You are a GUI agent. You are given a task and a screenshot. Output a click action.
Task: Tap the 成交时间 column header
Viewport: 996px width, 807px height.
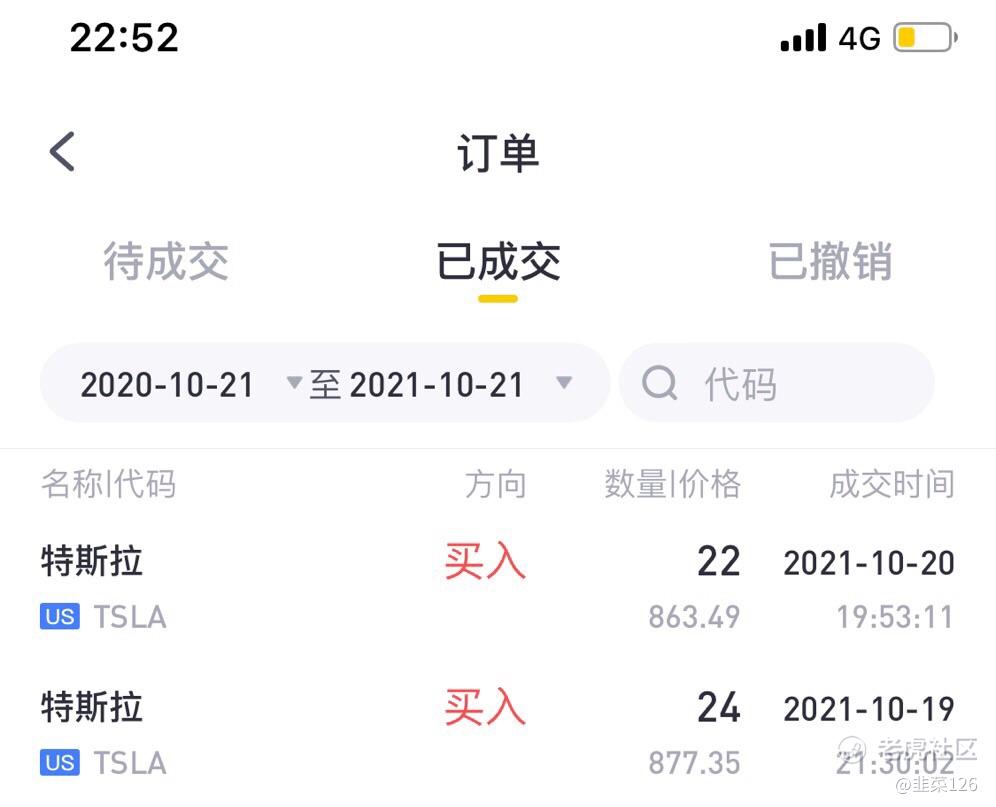[x=892, y=484]
